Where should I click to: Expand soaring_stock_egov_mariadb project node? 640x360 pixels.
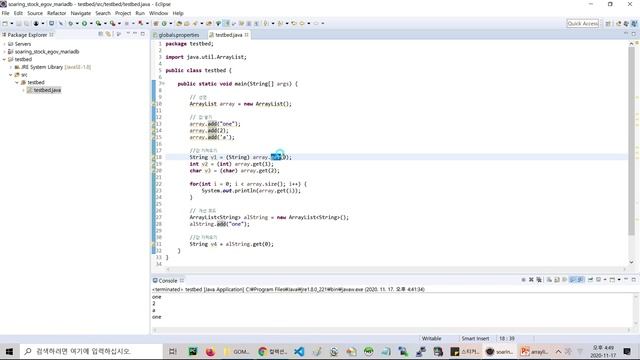point(4,51)
